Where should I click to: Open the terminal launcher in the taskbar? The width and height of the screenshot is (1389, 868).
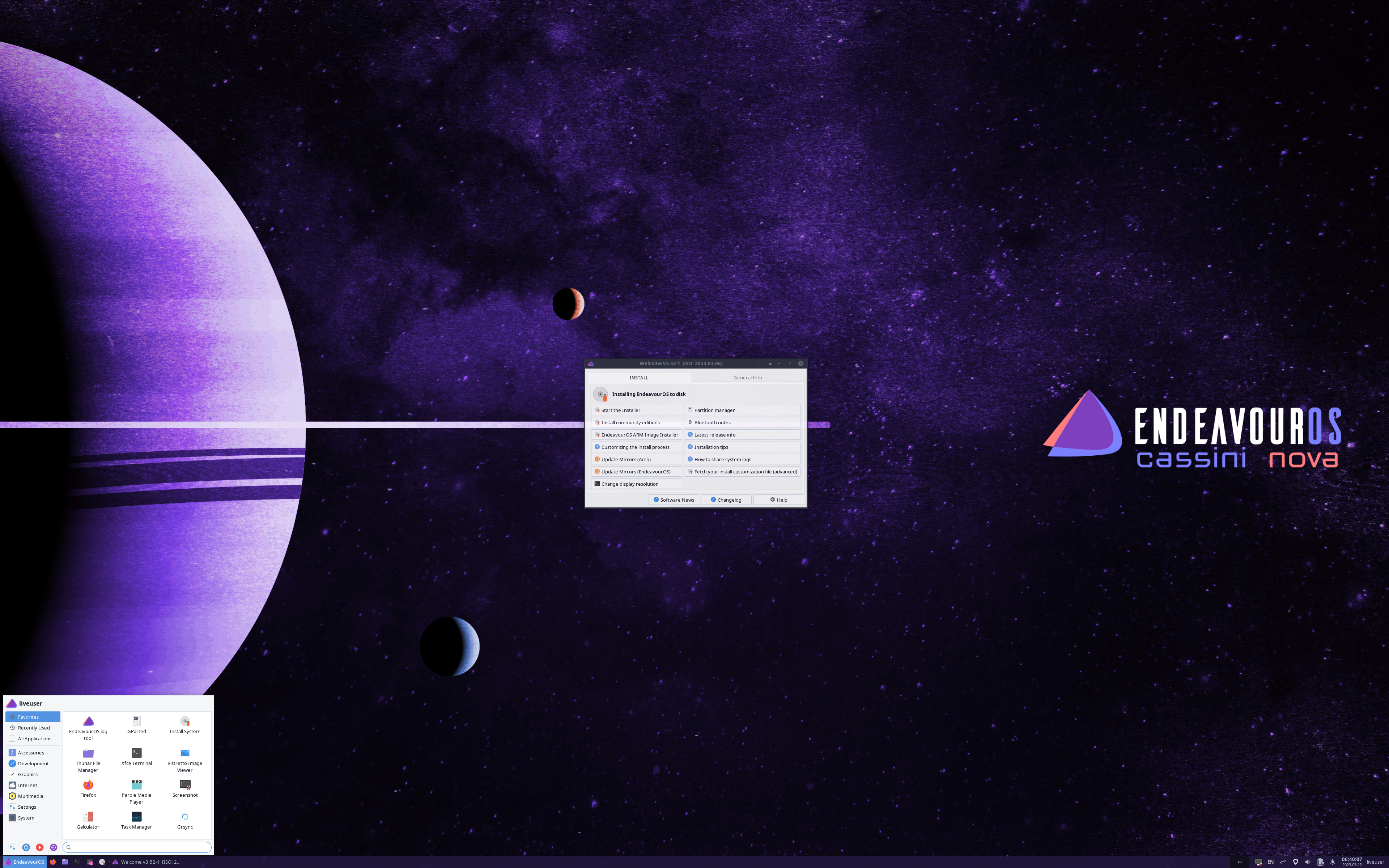pos(77,862)
